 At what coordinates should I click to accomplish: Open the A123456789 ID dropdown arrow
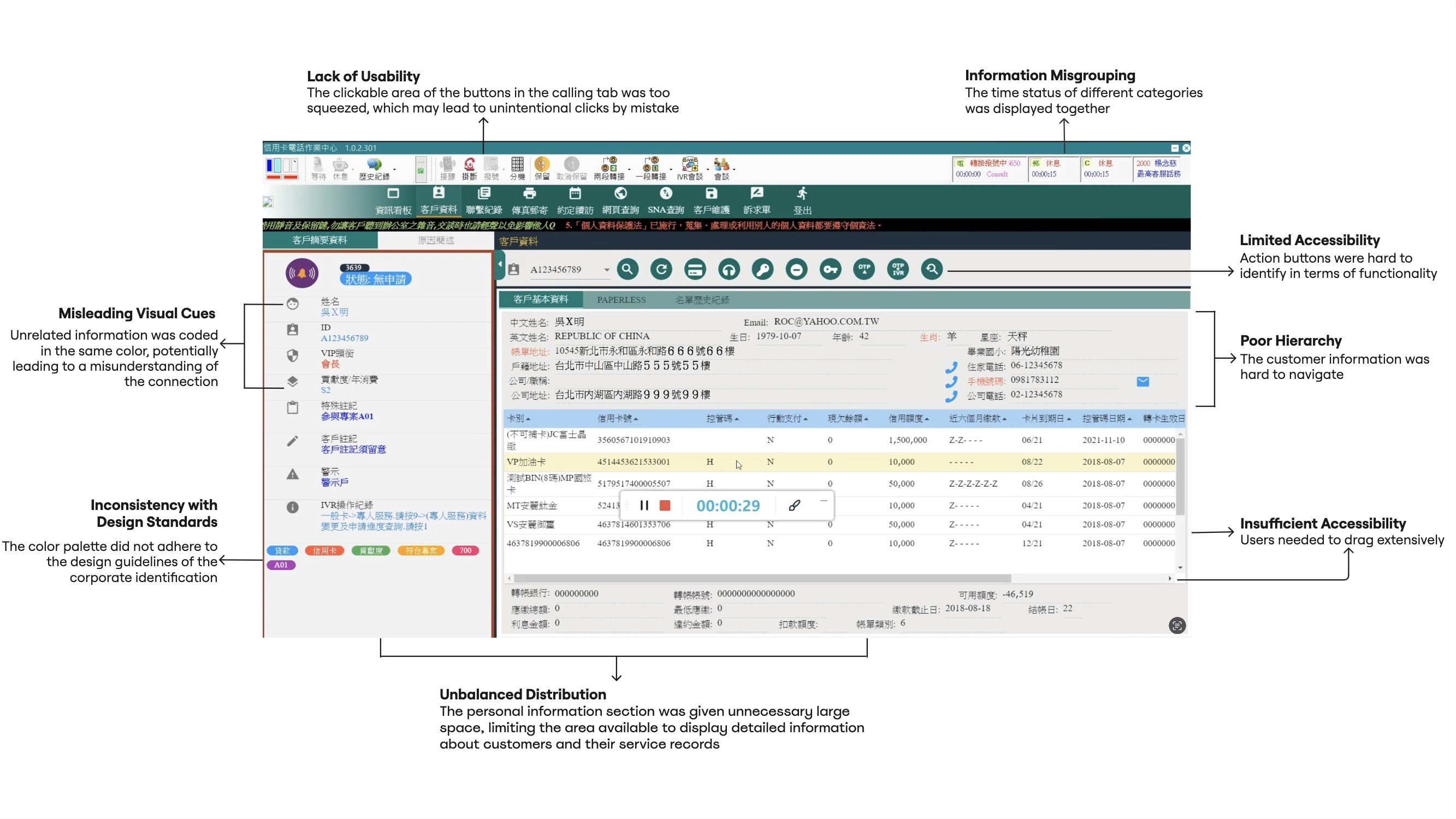click(606, 270)
